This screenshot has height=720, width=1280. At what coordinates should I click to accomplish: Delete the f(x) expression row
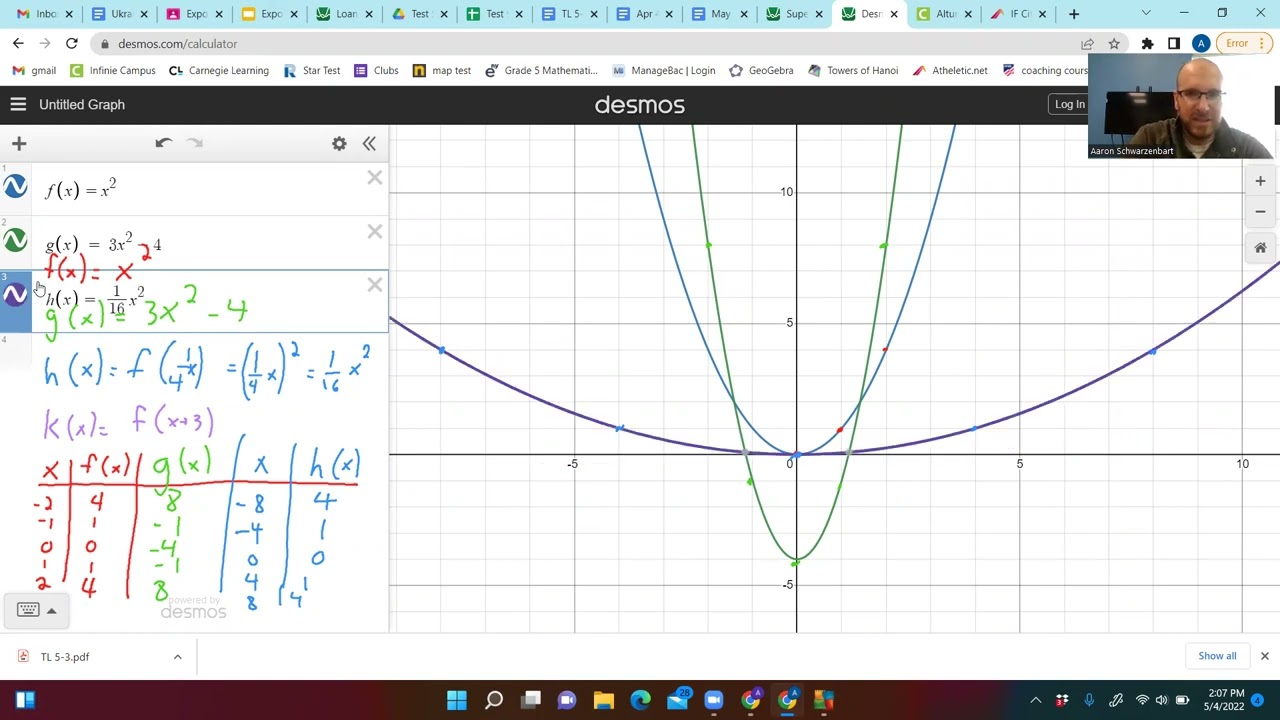374,178
